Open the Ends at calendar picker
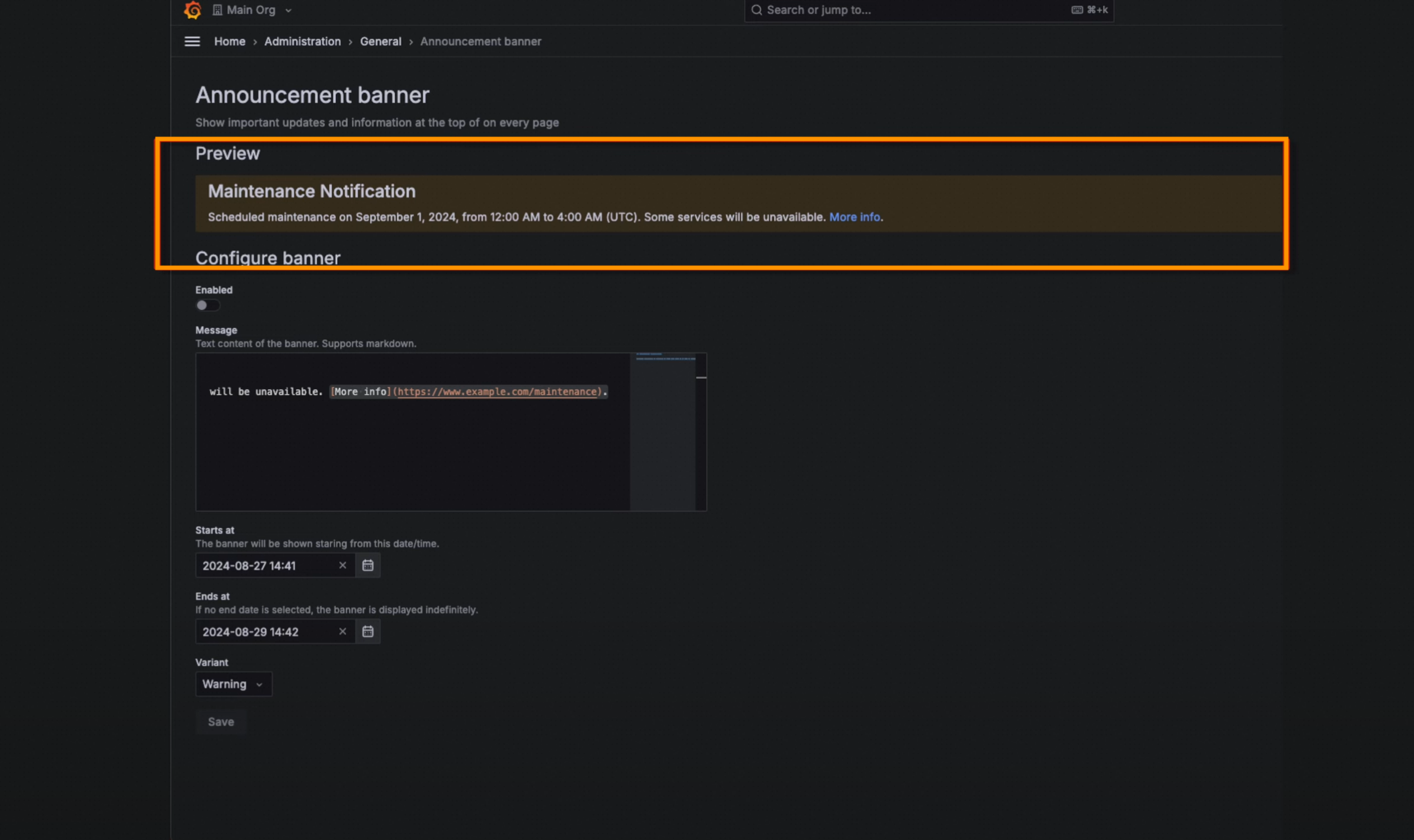 pyautogui.click(x=368, y=631)
